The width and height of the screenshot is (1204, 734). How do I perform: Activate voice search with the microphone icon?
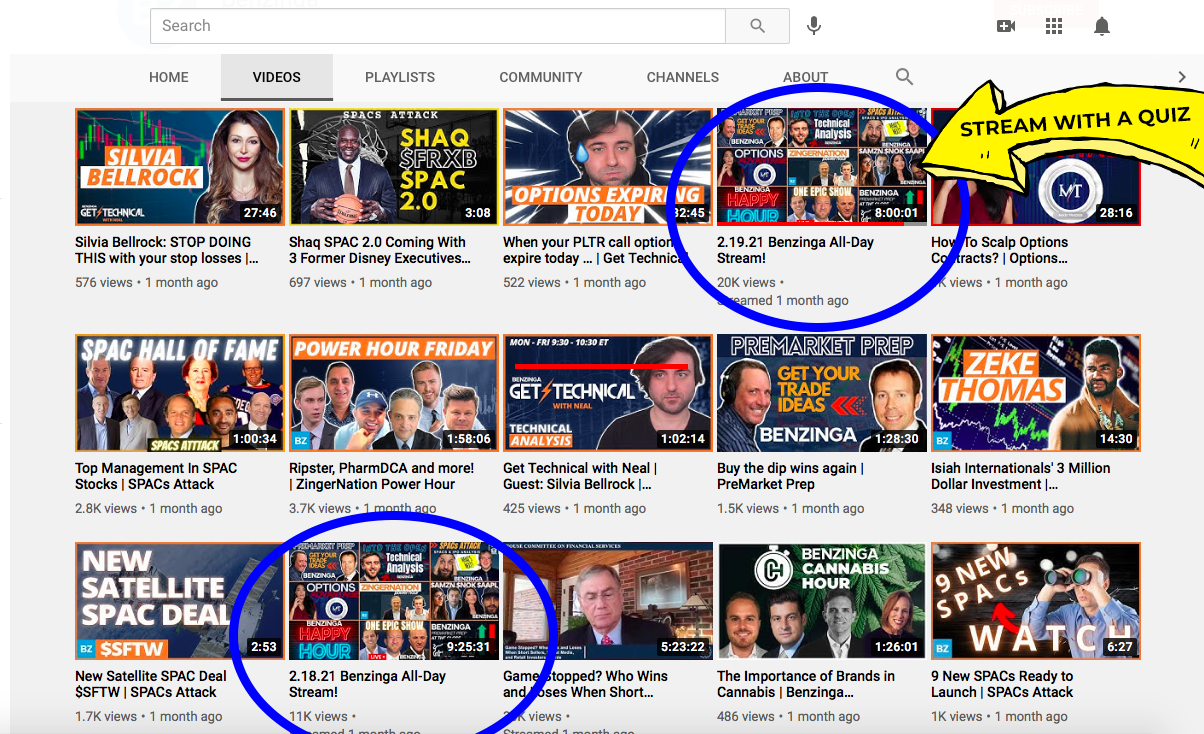coord(813,25)
